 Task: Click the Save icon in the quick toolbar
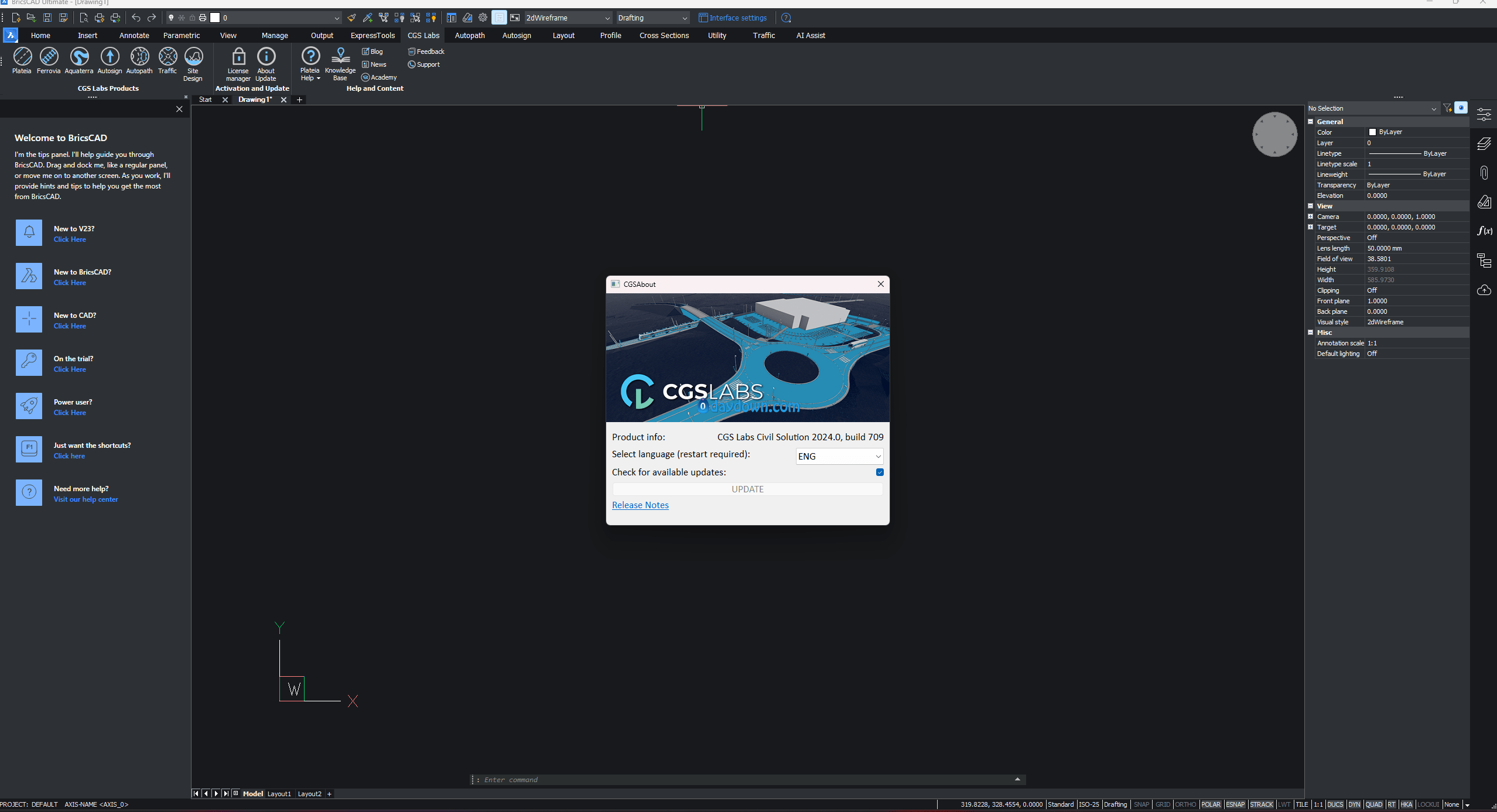[47, 18]
